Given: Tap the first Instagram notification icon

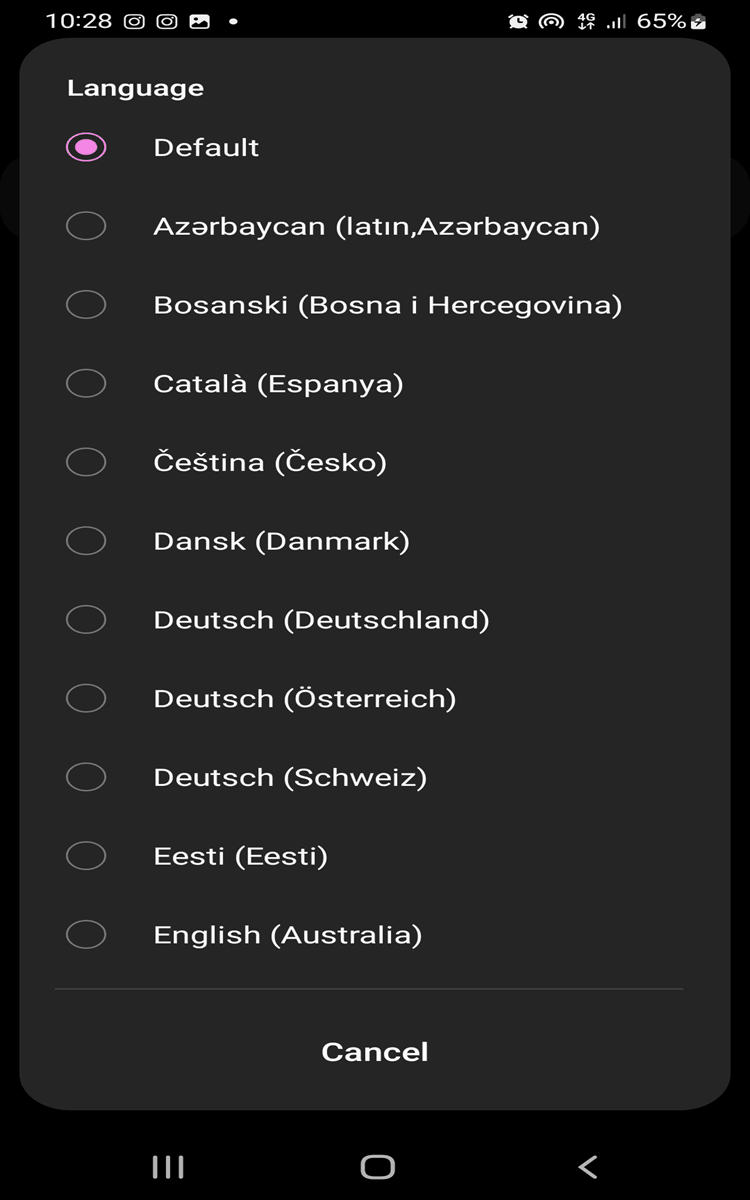Looking at the screenshot, I should [x=134, y=21].
